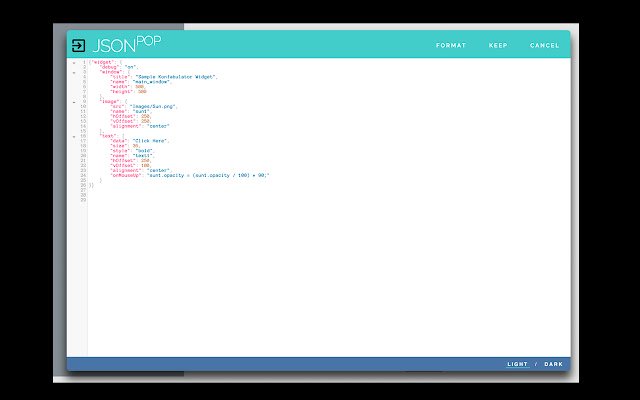Collapse the "image" block fold arrow
The width and height of the screenshot is (640, 400).
(74, 102)
